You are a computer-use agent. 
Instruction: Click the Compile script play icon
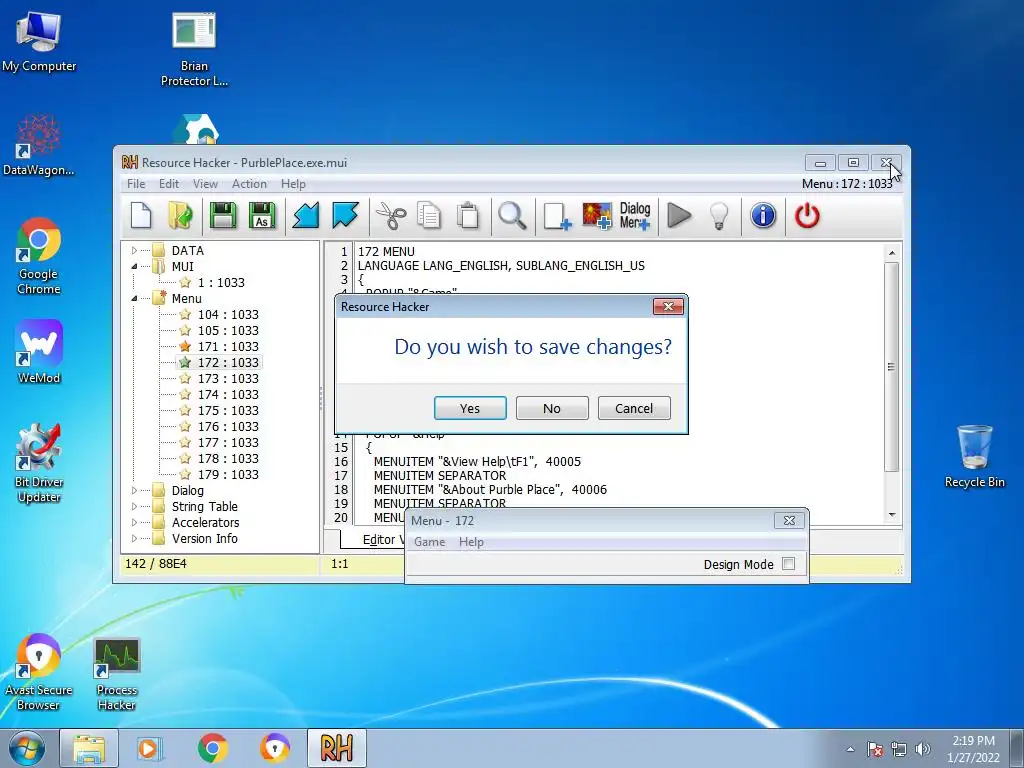click(x=679, y=216)
